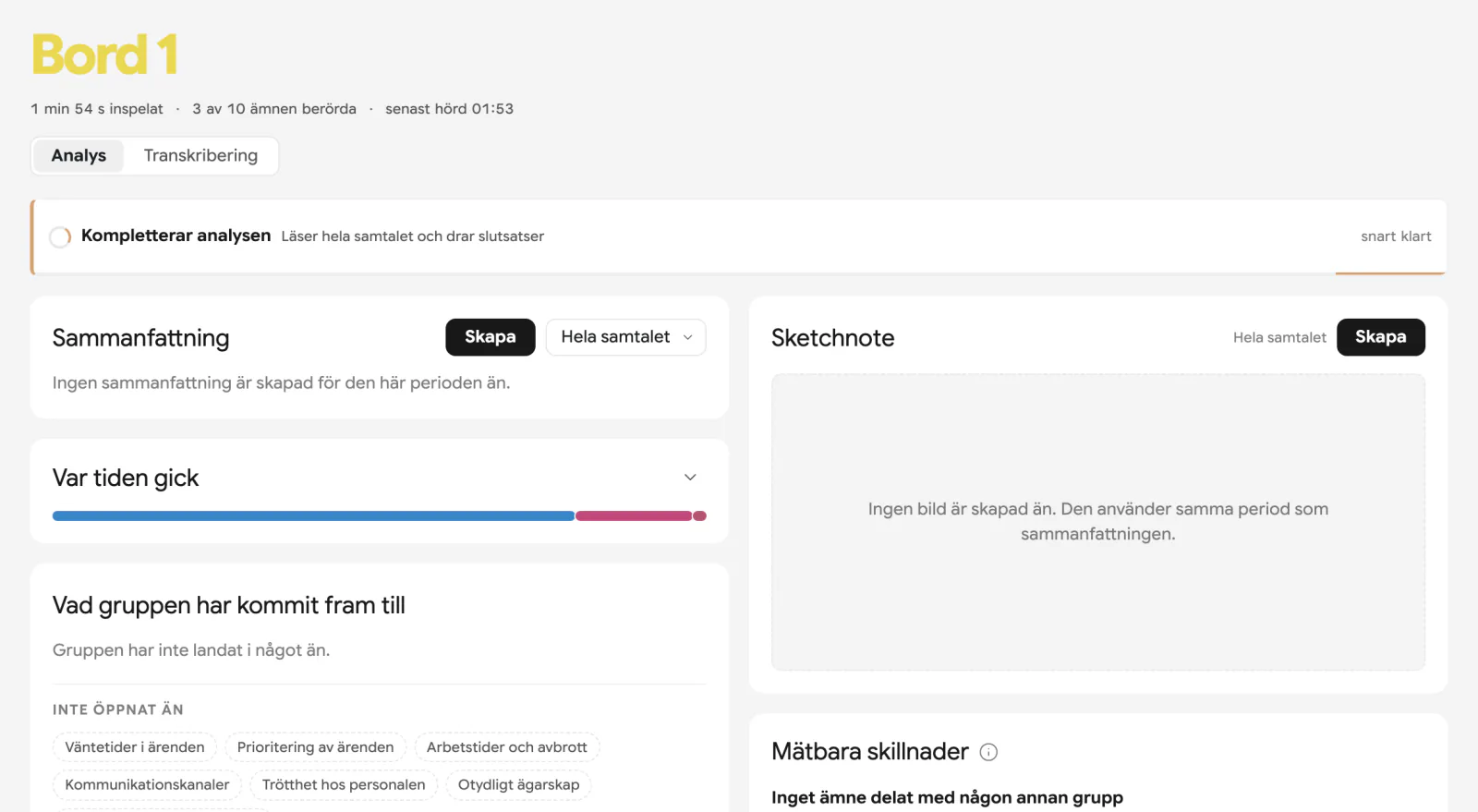Click the info icon beside Mätbara skillnader
The image size is (1478, 812).
tap(988, 752)
